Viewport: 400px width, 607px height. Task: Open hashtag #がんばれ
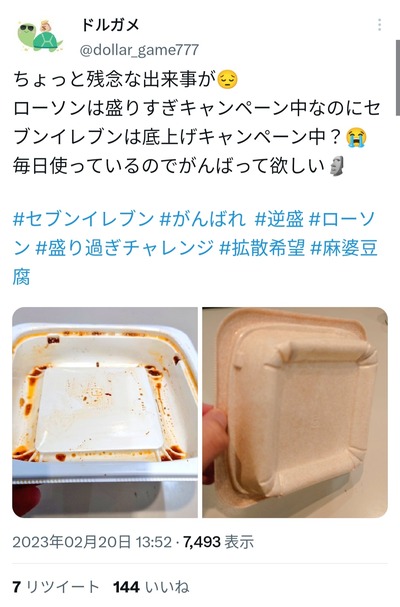(x=203, y=219)
